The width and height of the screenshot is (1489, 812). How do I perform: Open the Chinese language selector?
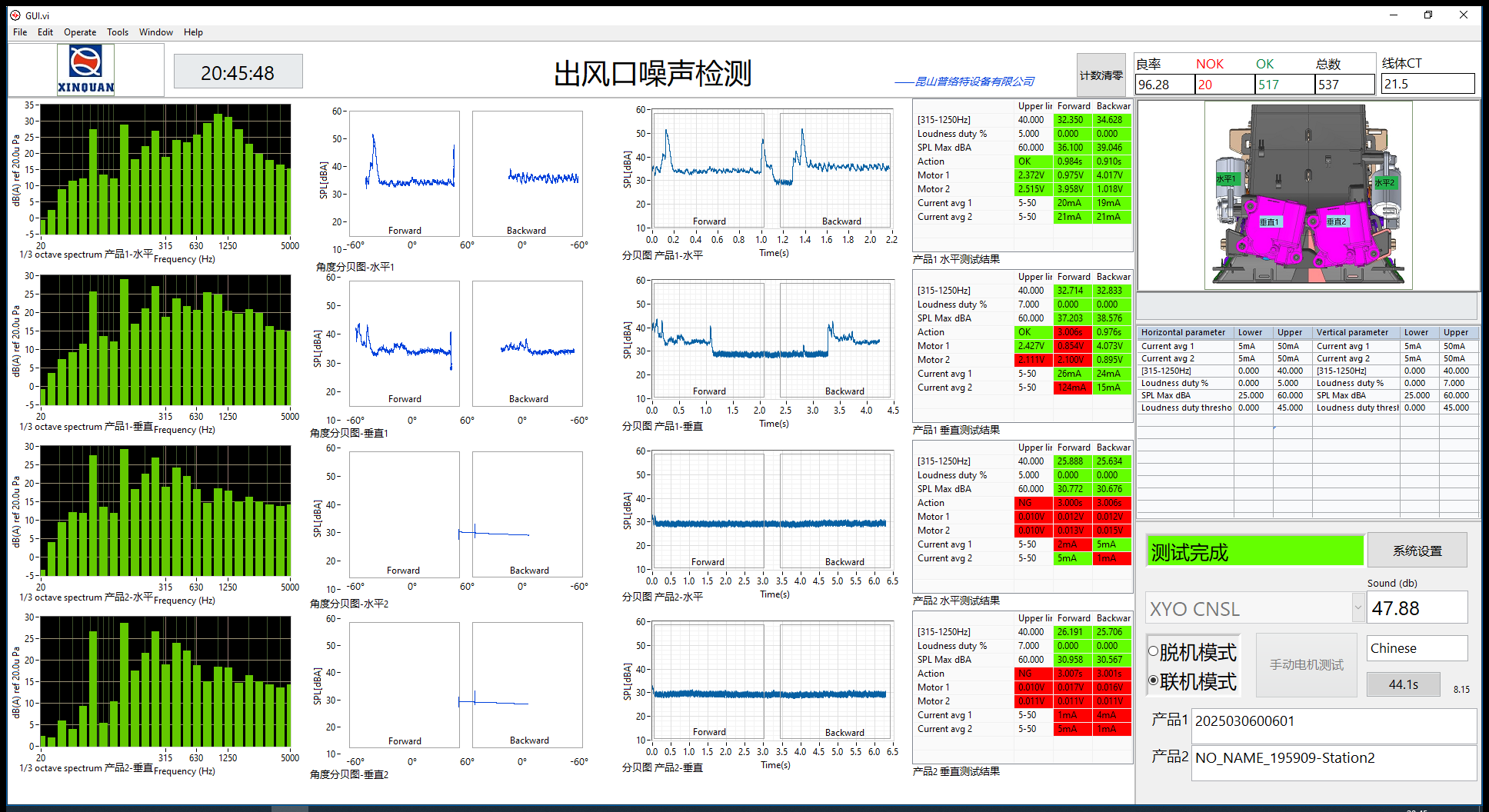tap(1417, 648)
